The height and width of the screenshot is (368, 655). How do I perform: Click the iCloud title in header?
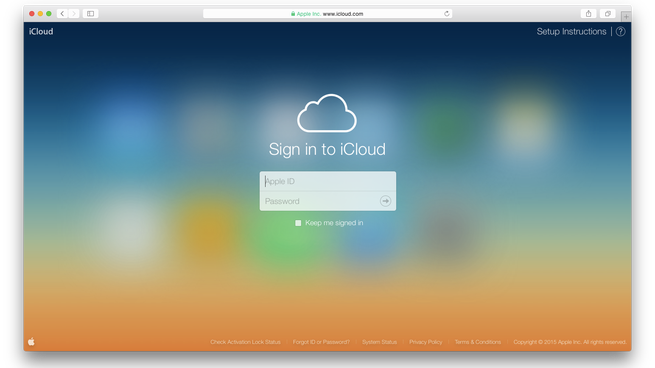[41, 32]
